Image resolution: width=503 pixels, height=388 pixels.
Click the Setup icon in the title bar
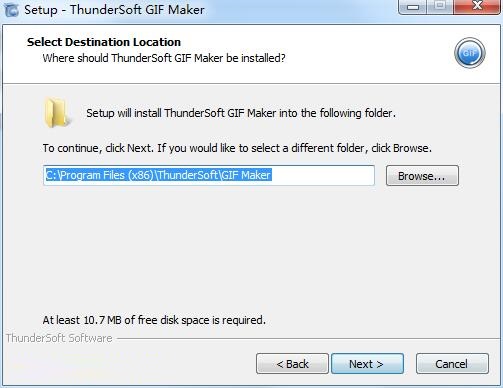coord(12,9)
